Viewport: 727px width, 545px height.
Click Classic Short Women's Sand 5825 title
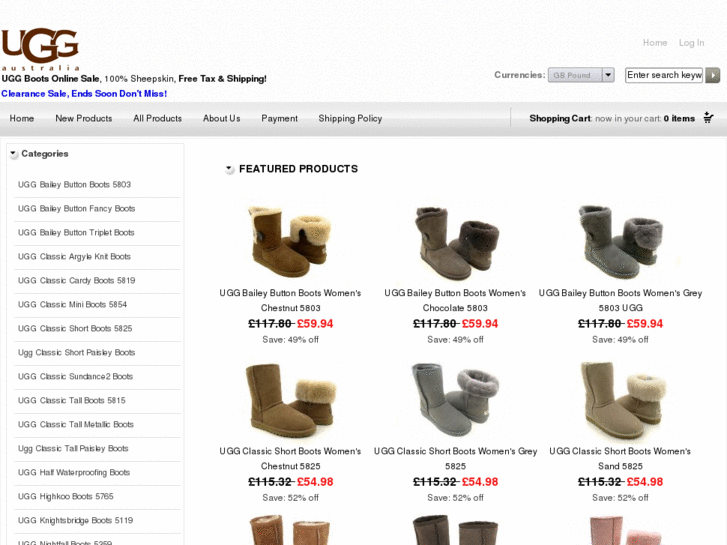[620, 459]
